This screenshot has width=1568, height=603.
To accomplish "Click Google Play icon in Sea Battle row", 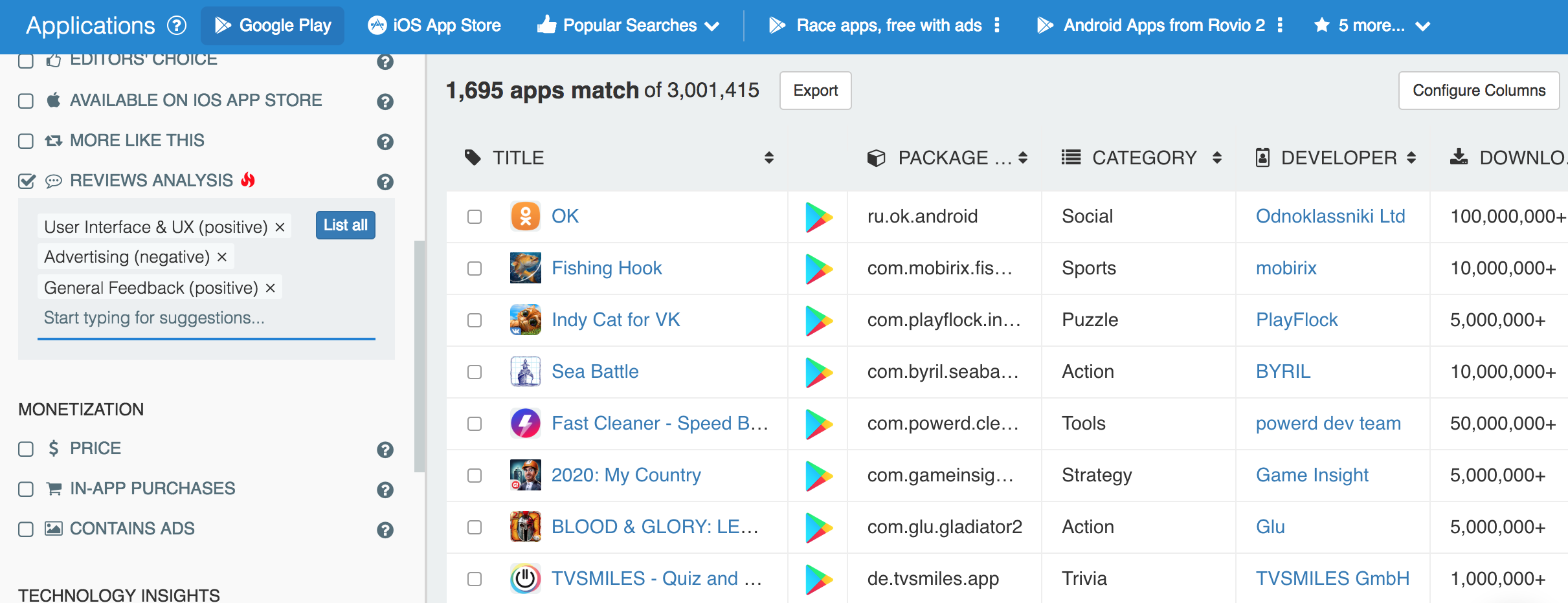I will pos(818,372).
